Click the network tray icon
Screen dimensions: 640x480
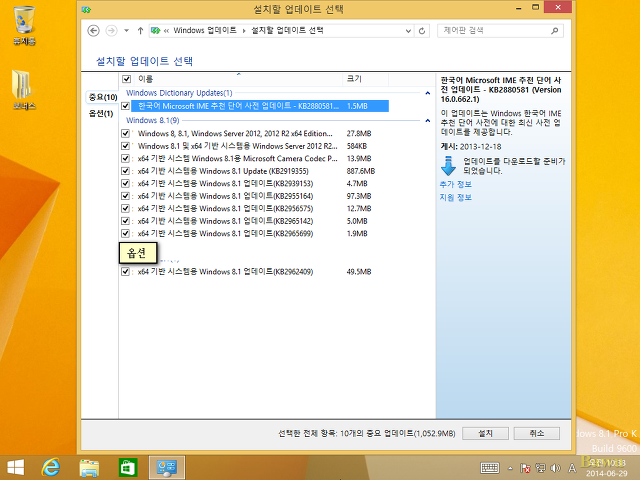[540, 468]
